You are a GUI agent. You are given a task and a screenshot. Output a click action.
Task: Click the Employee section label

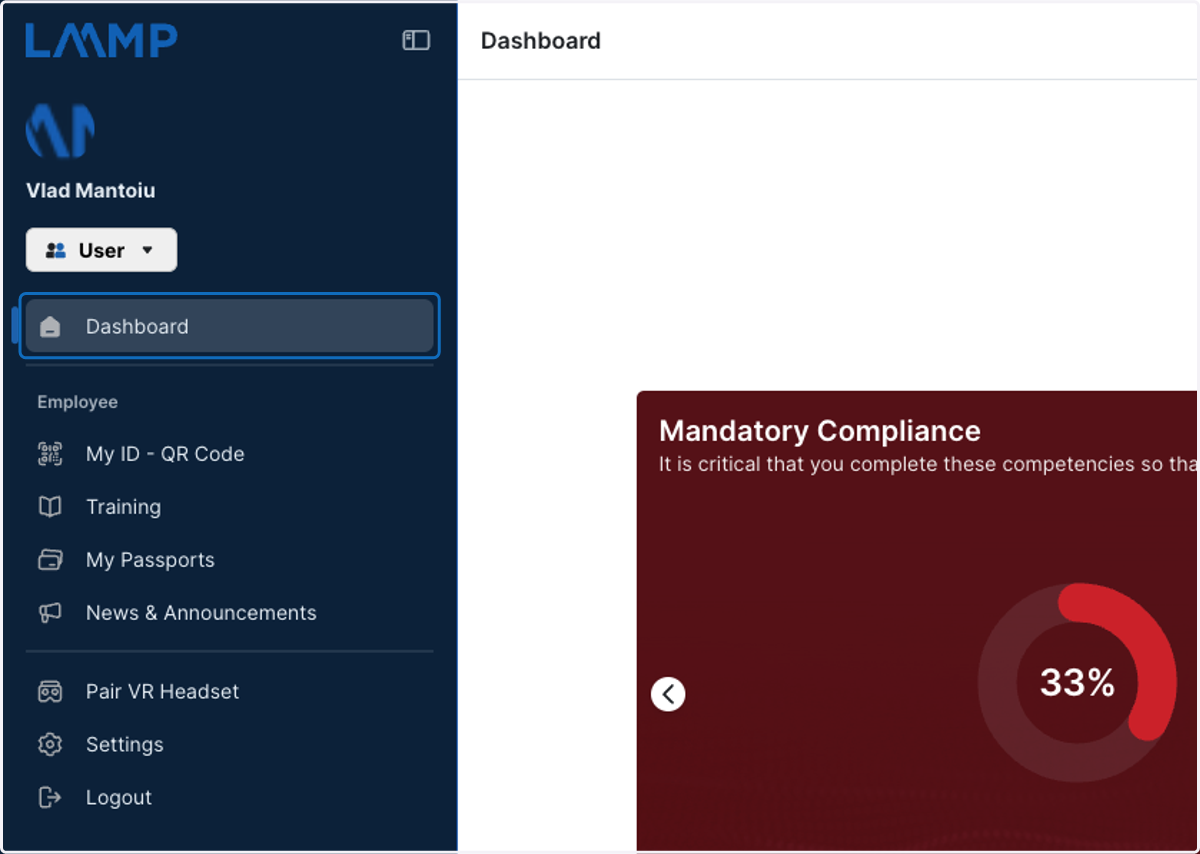78,402
